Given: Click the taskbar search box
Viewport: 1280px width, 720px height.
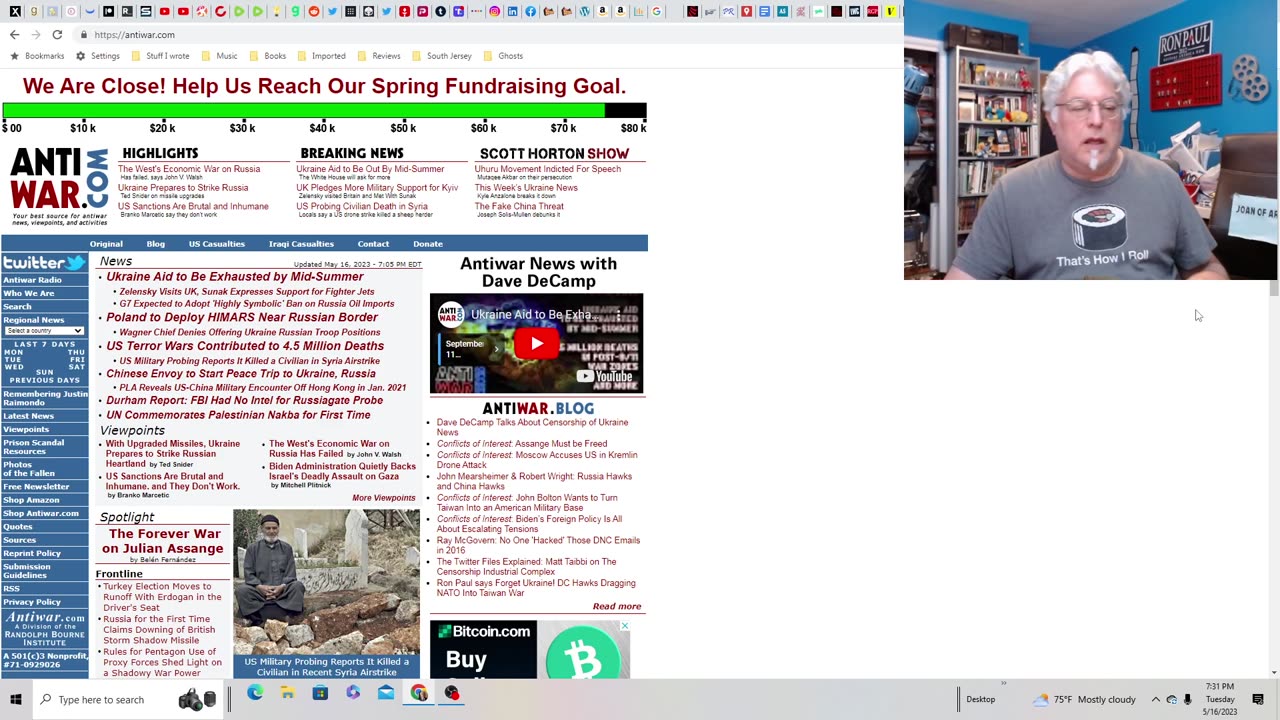Looking at the screenshot, I should pyautogui.click(x=130, y=699).
